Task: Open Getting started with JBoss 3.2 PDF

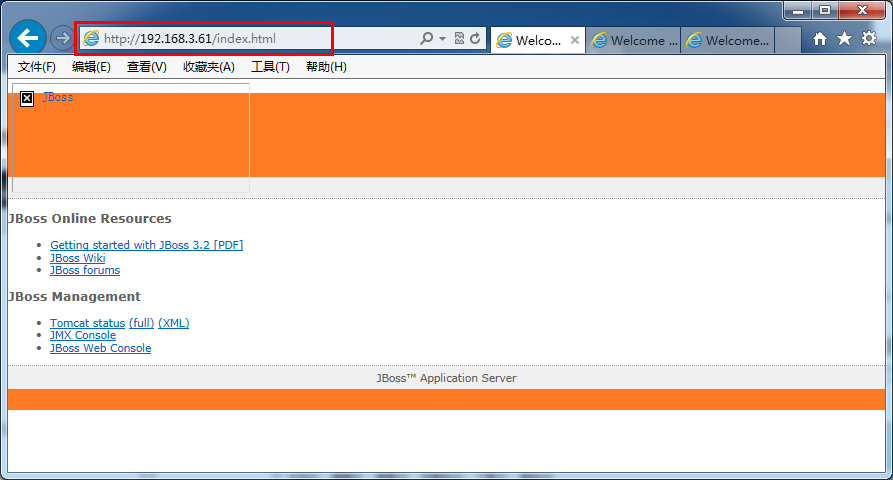Action: coord(146,245)
